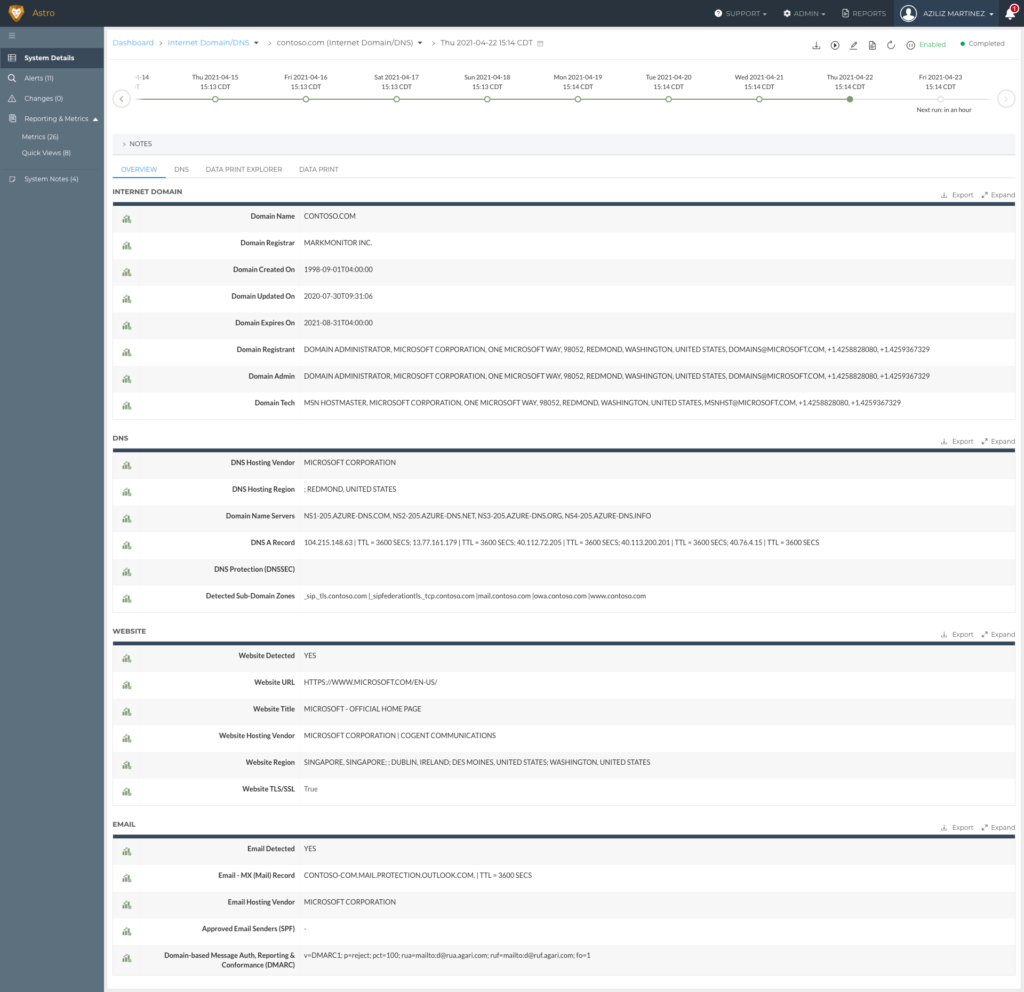Open the notifications bell
This screenshot has height=992, width=1024.
tap(1010, 13)
